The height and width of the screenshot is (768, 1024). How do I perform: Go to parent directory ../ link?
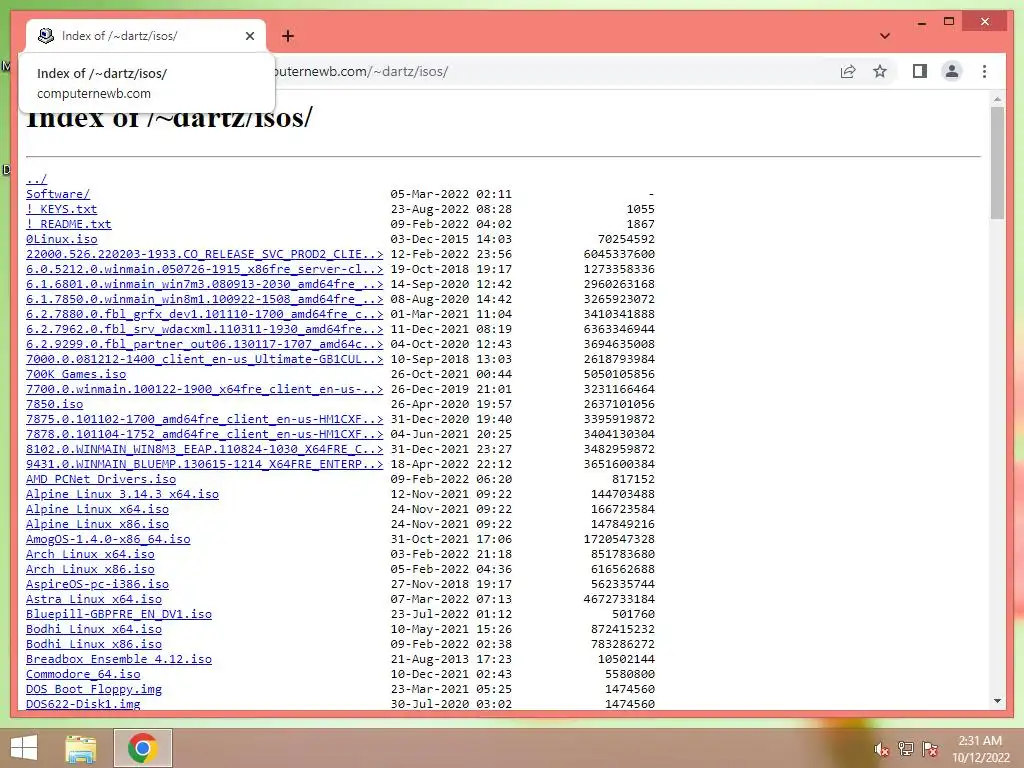[x=37, y=179]
